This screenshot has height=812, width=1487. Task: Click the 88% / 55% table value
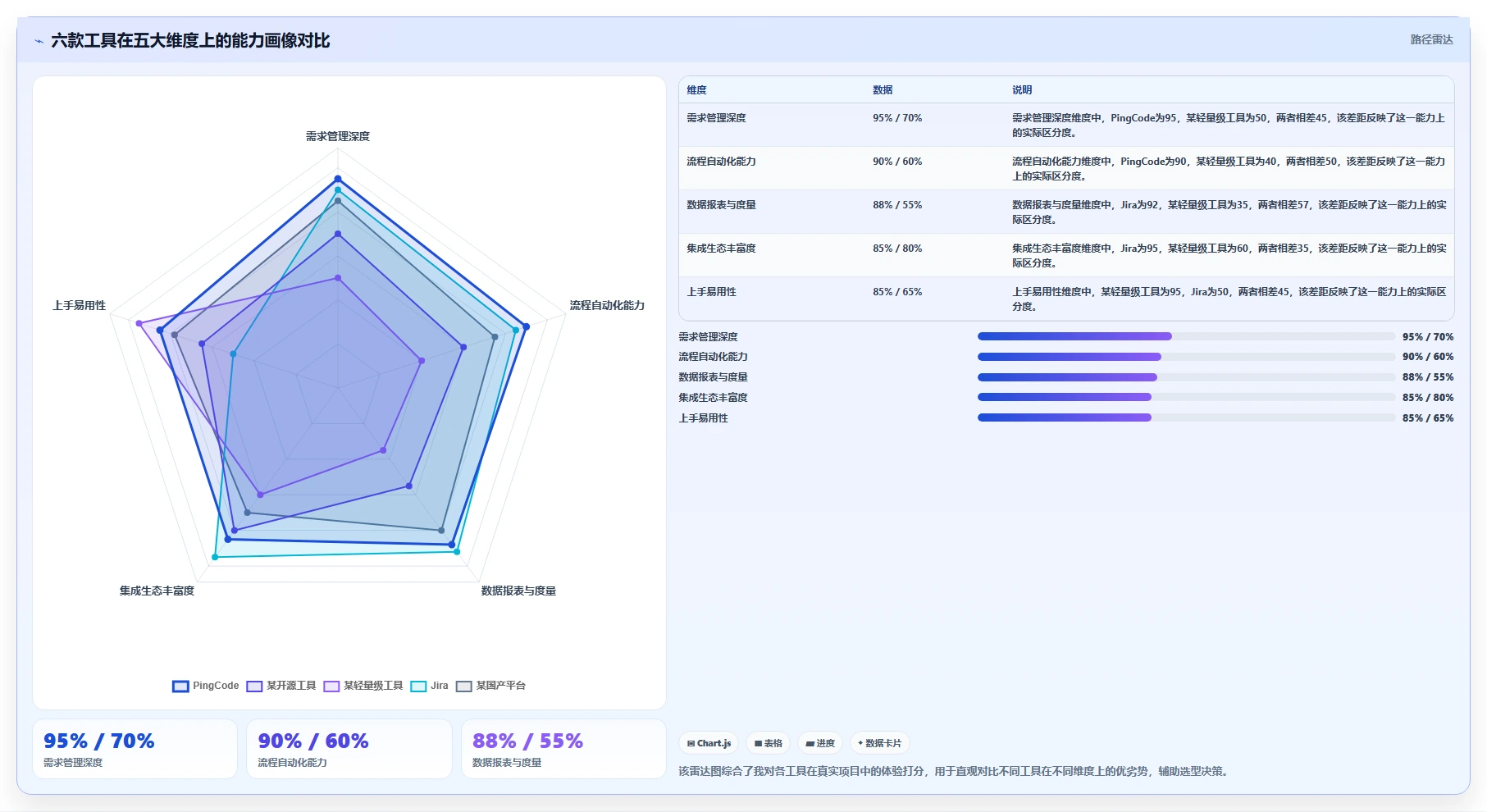pyautogui.click(x=897, y=205)
